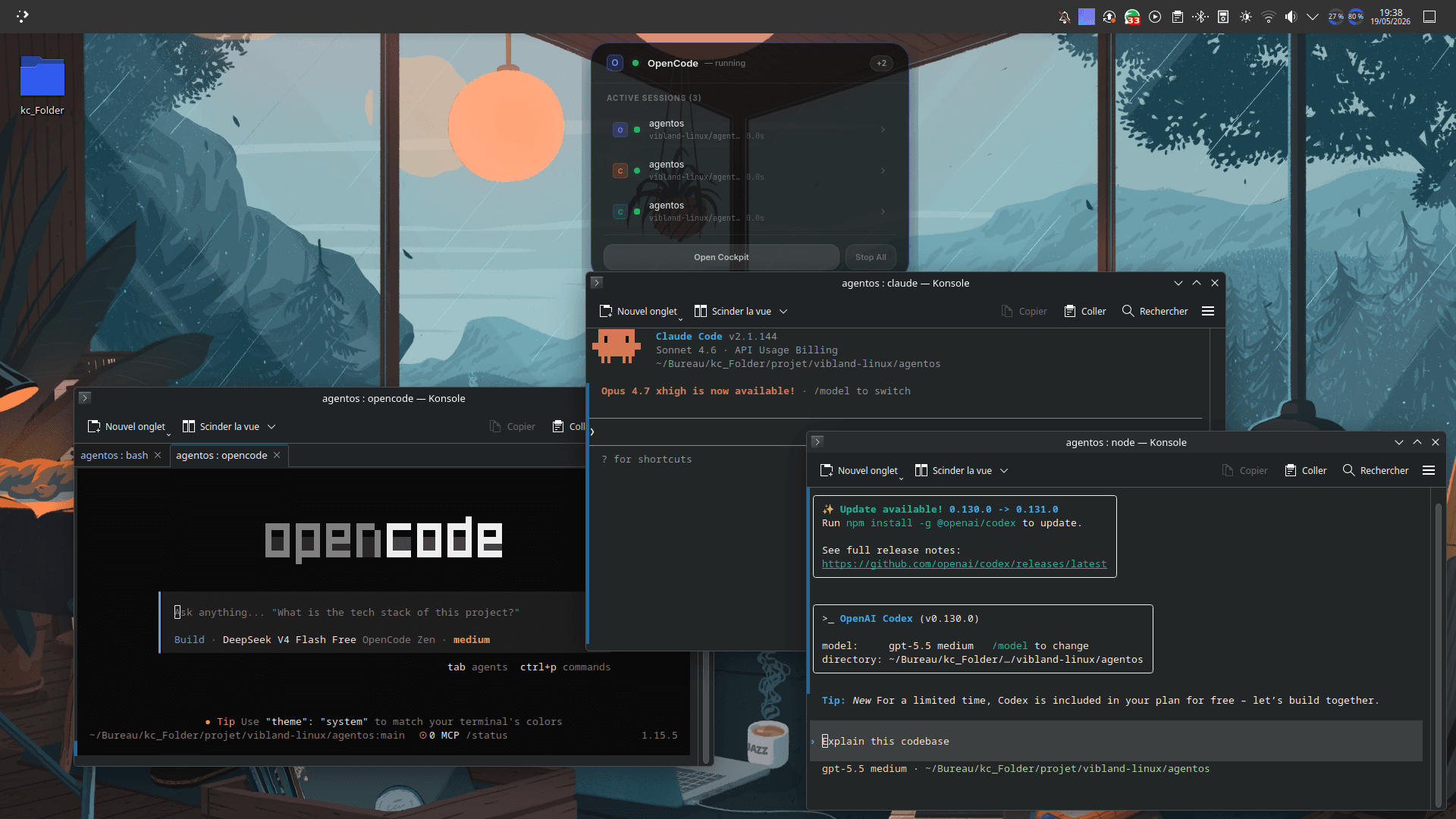The height and width of the screenshot is (819, 1456).
Task: Open Scinder la vue dropdown in opencode Konsole
Action: 271,427
